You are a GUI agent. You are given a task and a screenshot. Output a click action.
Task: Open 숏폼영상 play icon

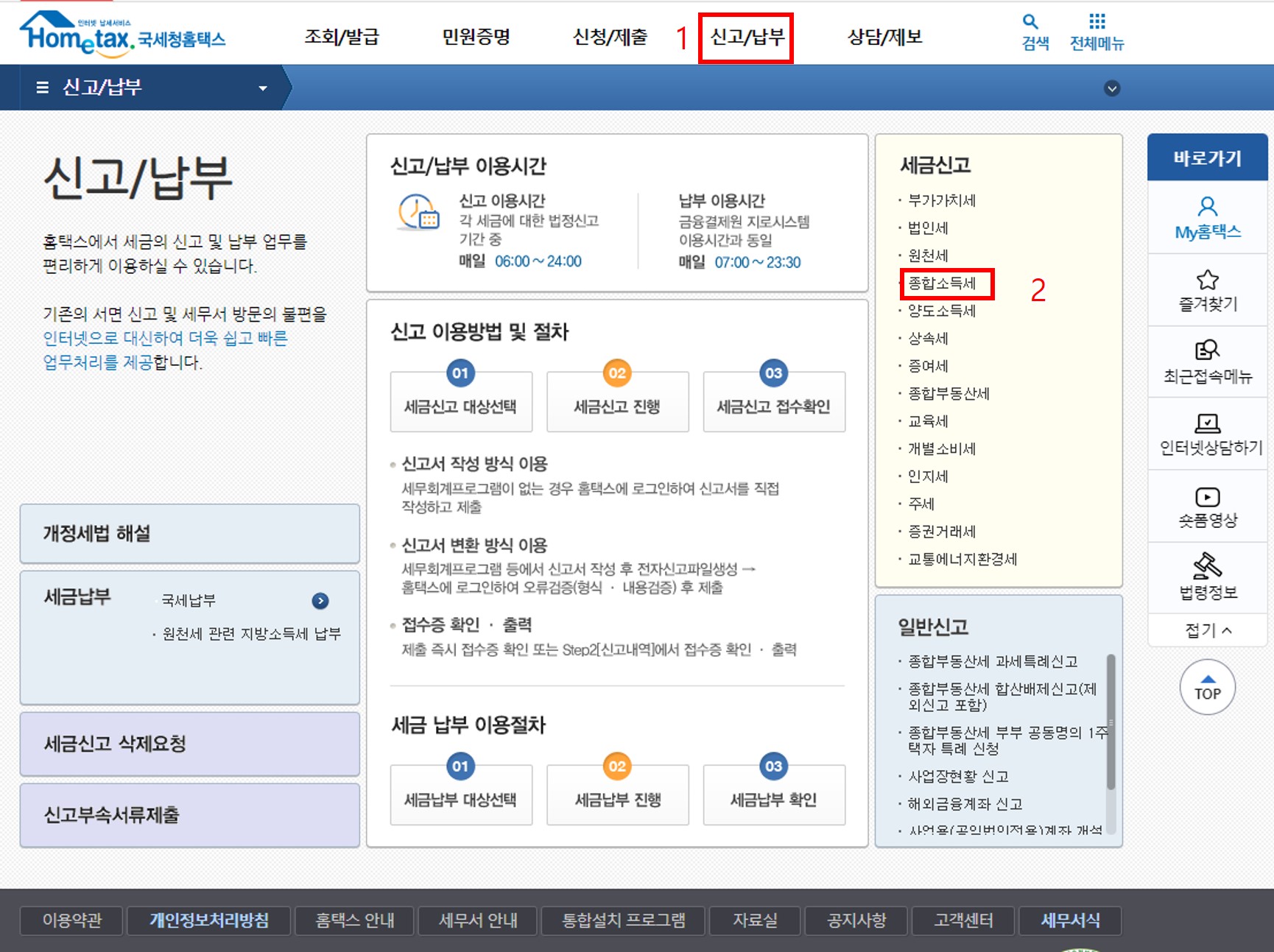[x=1208, y=497]
